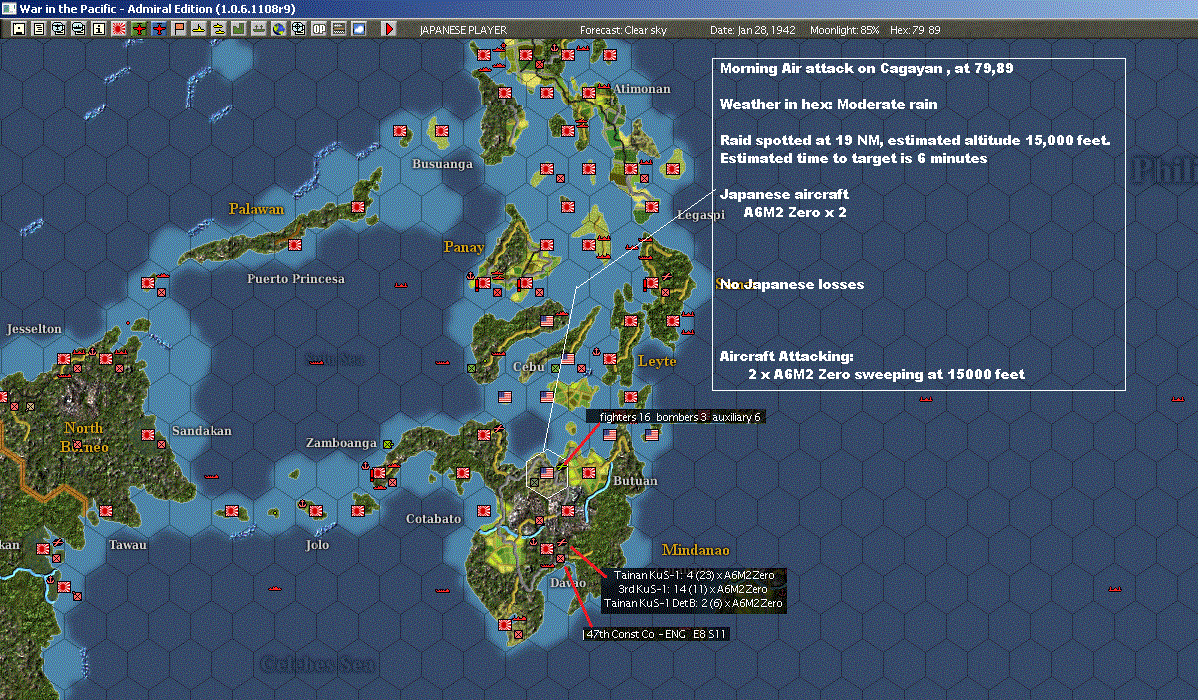
Task: Click the Leyte island name label
Action: tap(657, 361)
